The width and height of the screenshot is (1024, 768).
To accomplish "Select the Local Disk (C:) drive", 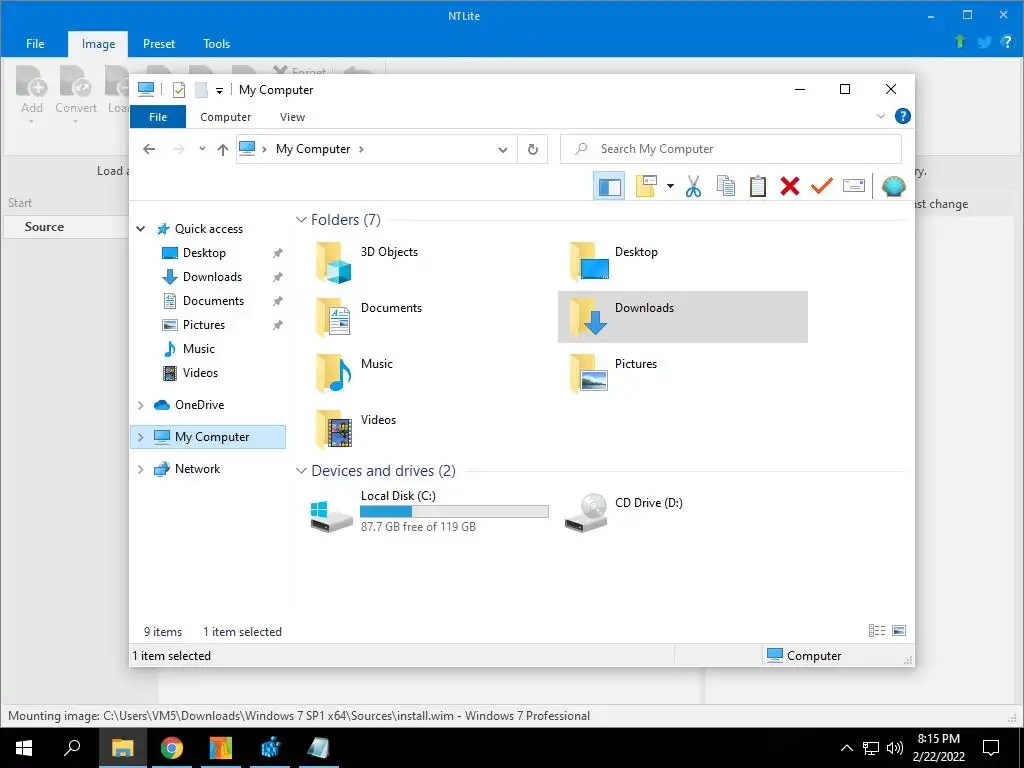I will tap(429, 511).
